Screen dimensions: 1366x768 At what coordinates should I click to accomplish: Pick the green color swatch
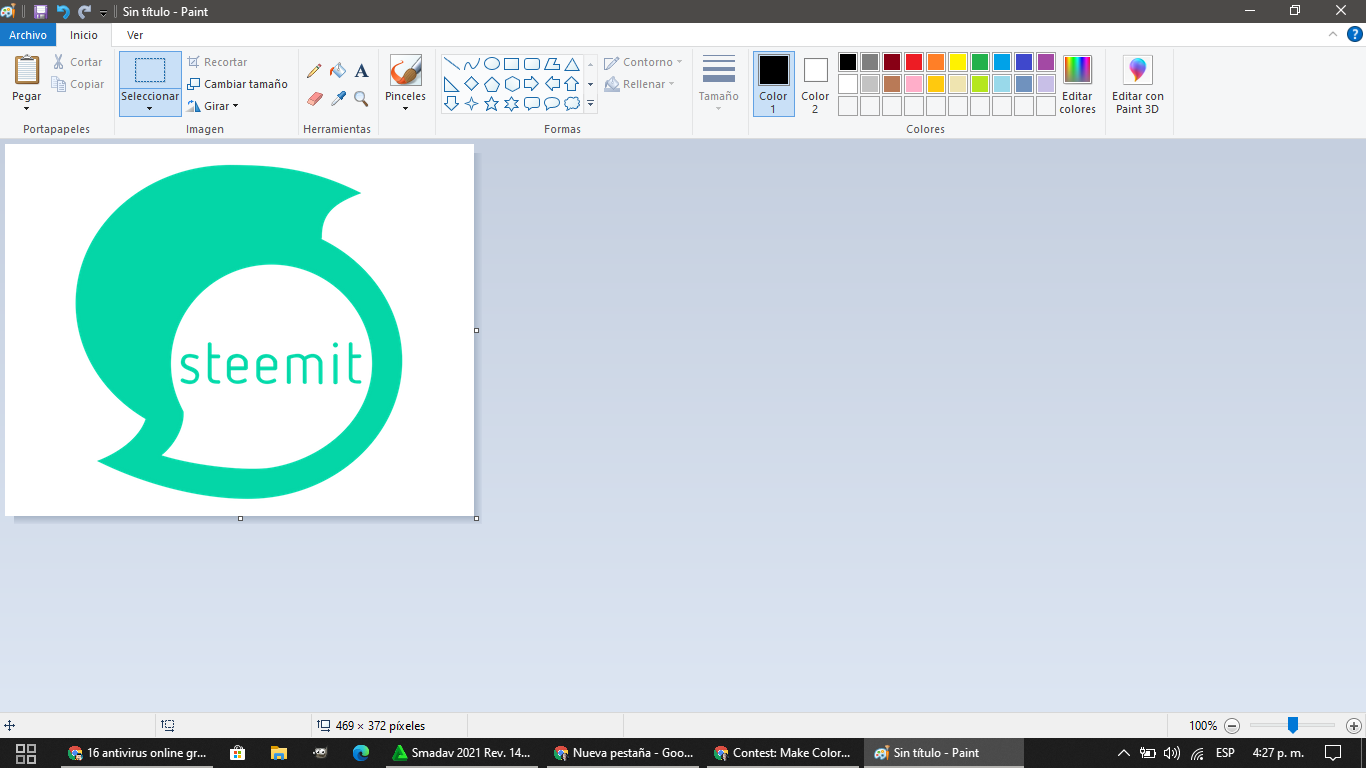tap(980, 62)
